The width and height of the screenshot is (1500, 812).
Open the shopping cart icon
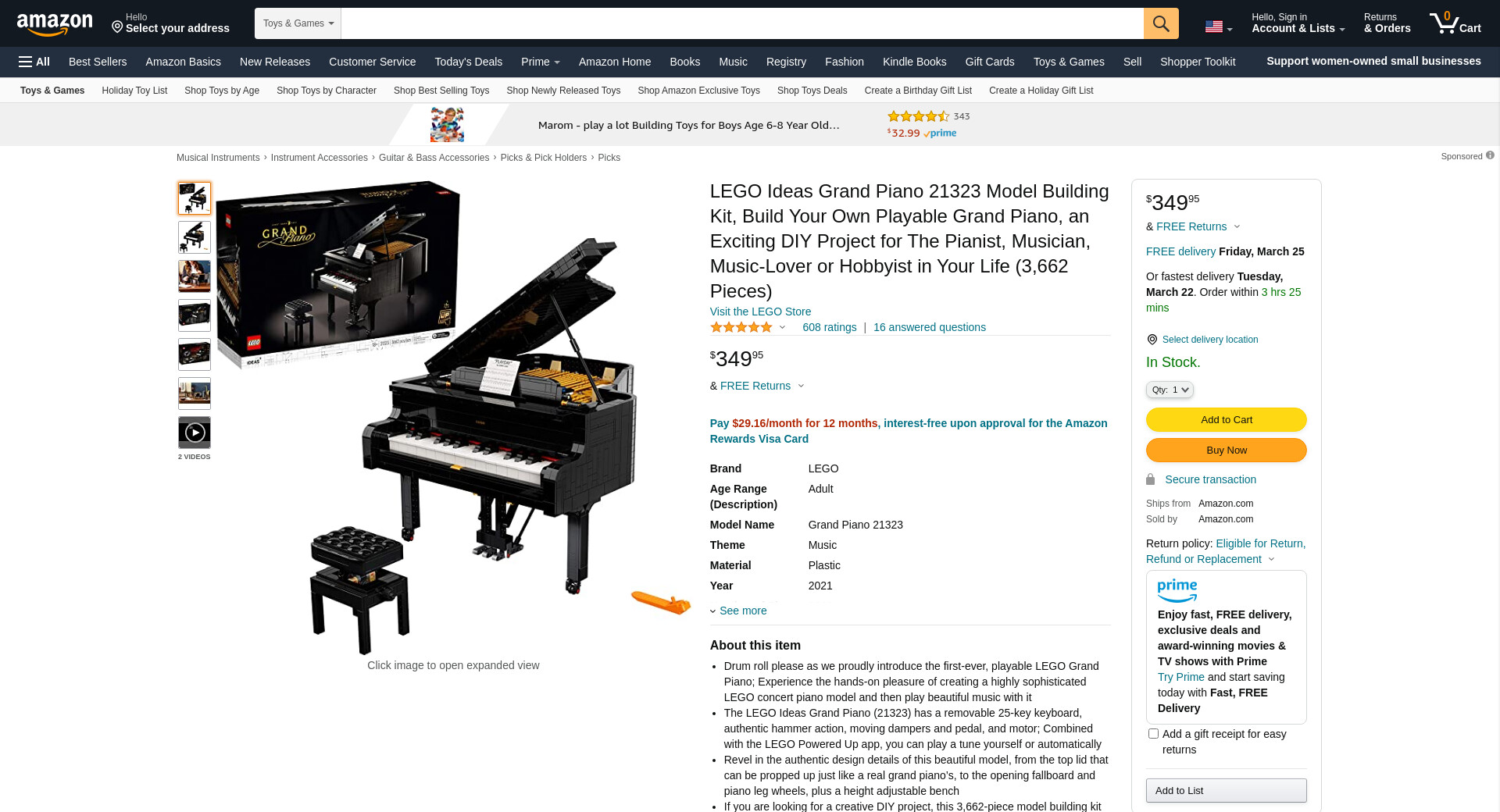pyautogui.click(x=1455, y=23)
